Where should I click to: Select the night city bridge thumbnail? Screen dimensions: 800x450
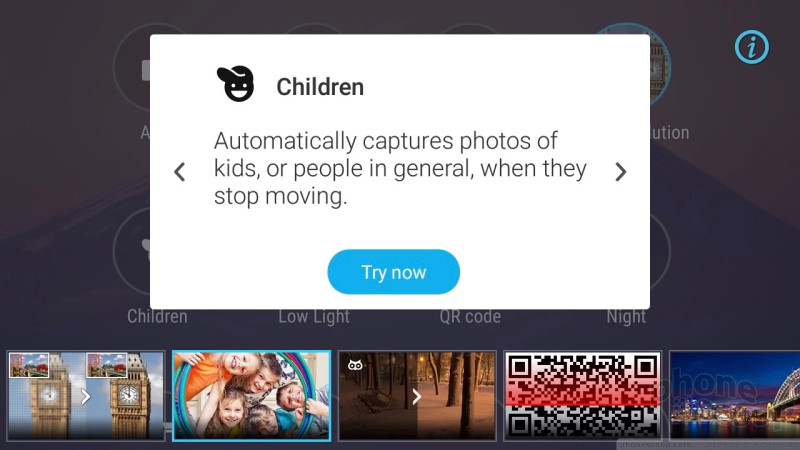[735, 395]
